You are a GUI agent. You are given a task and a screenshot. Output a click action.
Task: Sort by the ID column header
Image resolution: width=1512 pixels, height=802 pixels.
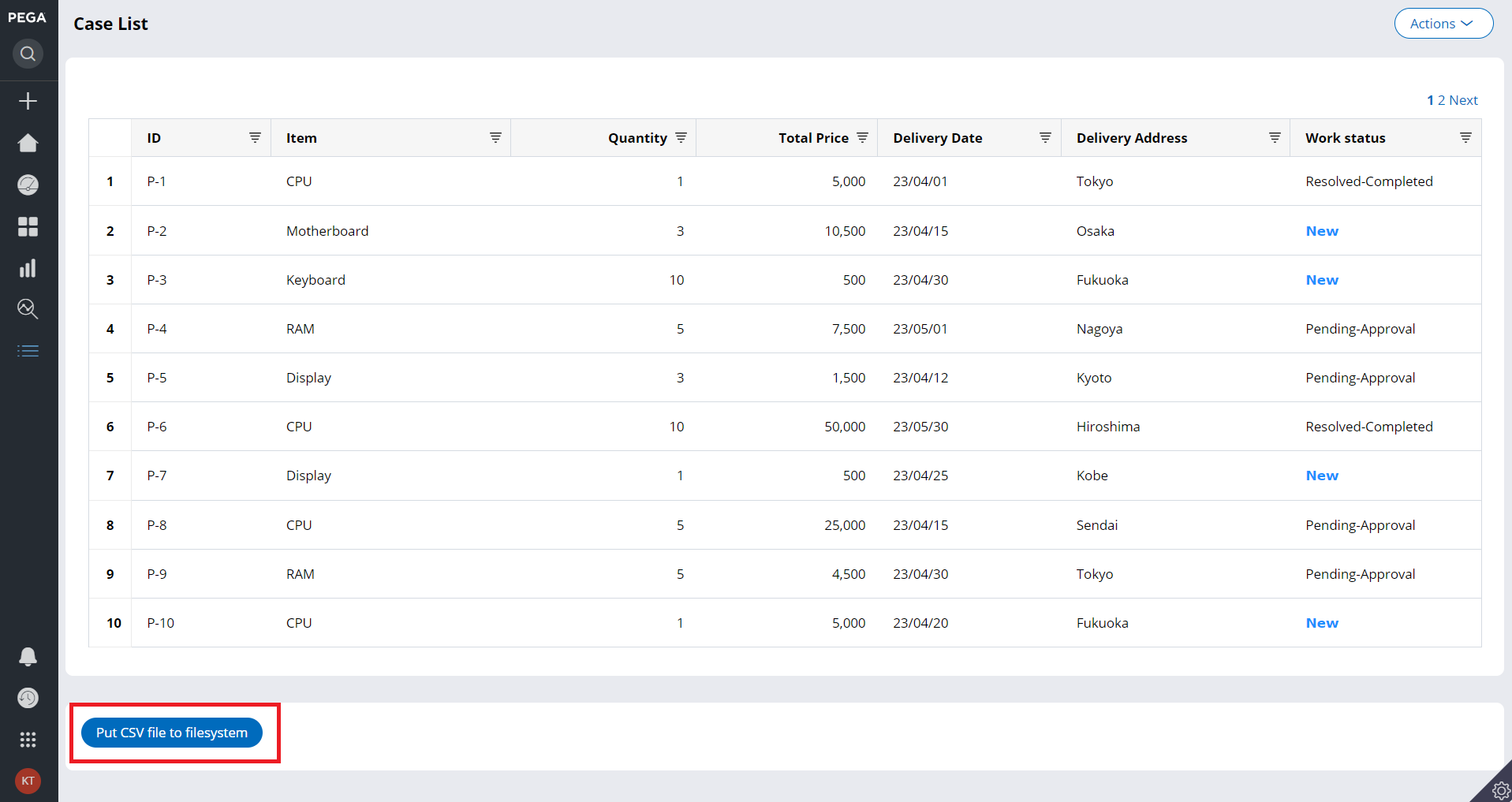point(154,138)
